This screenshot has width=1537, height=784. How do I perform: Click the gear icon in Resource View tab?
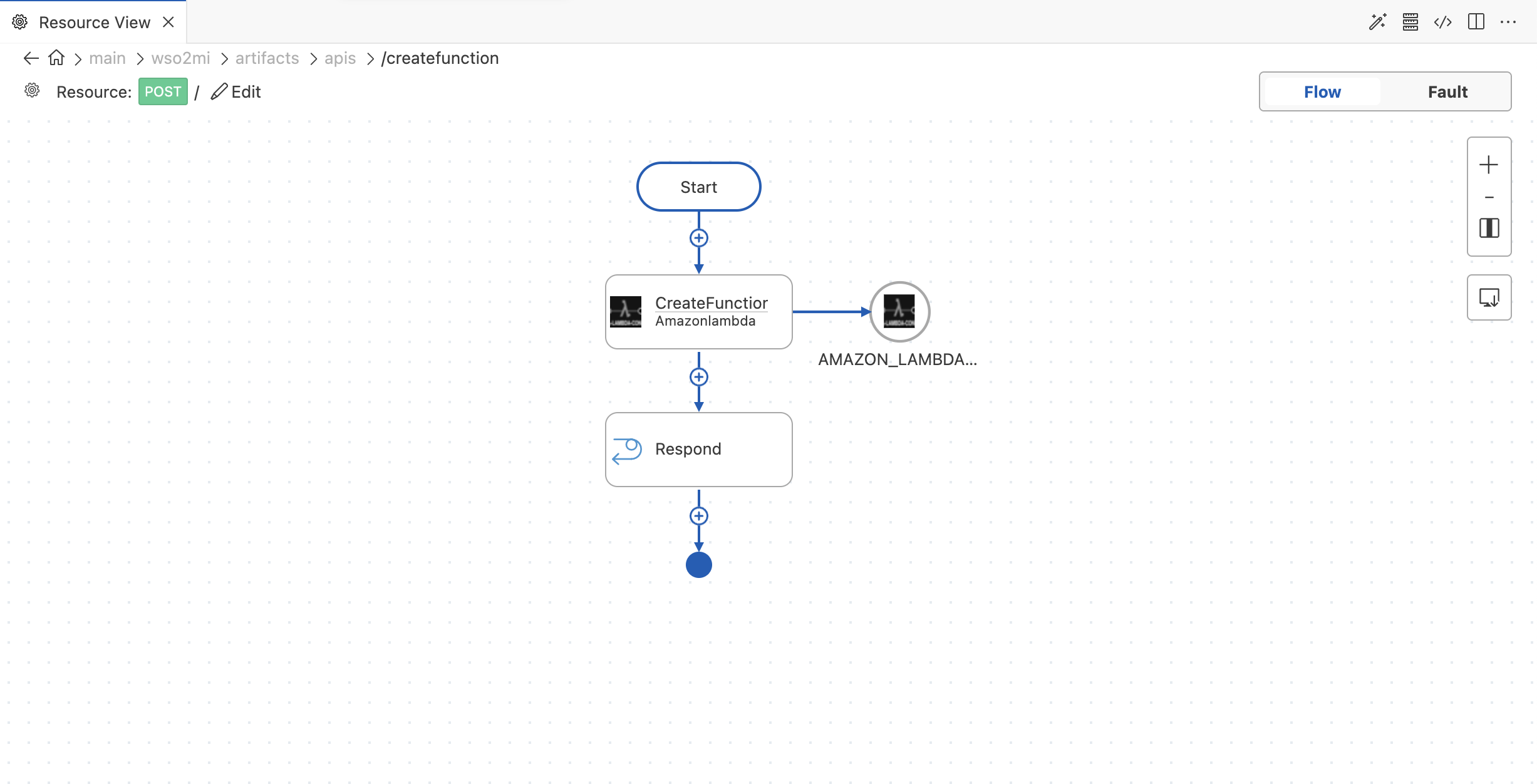tap(20, 22)
